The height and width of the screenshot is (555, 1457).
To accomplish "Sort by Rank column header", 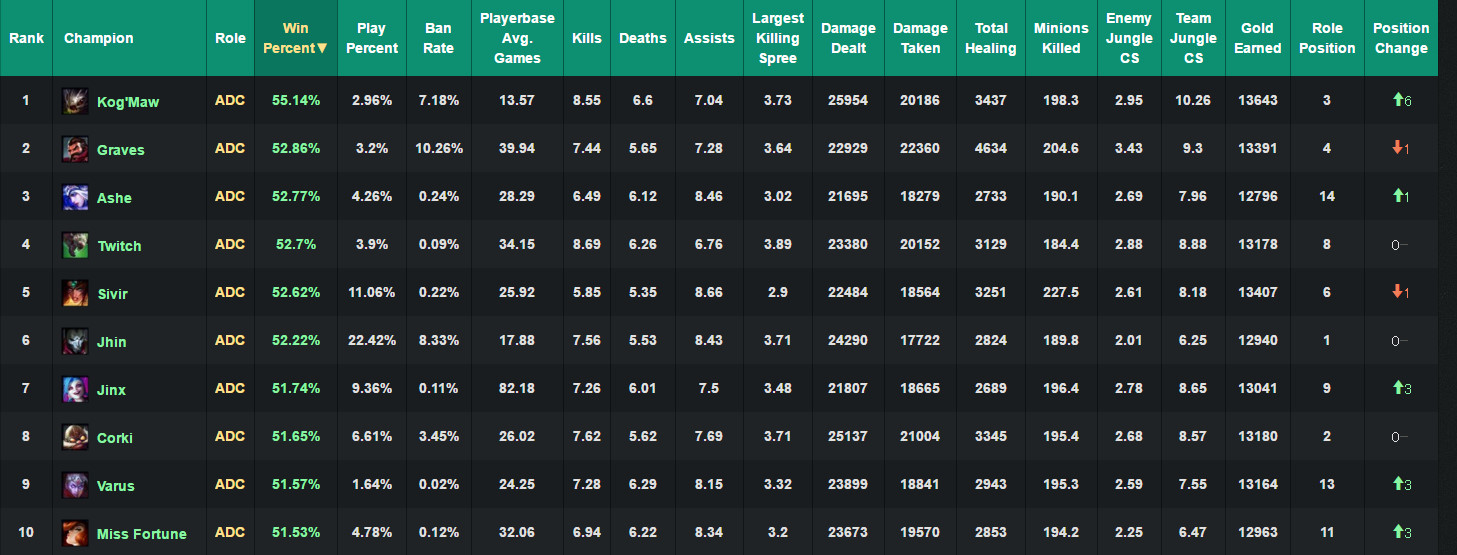I will tap(26, 38).
